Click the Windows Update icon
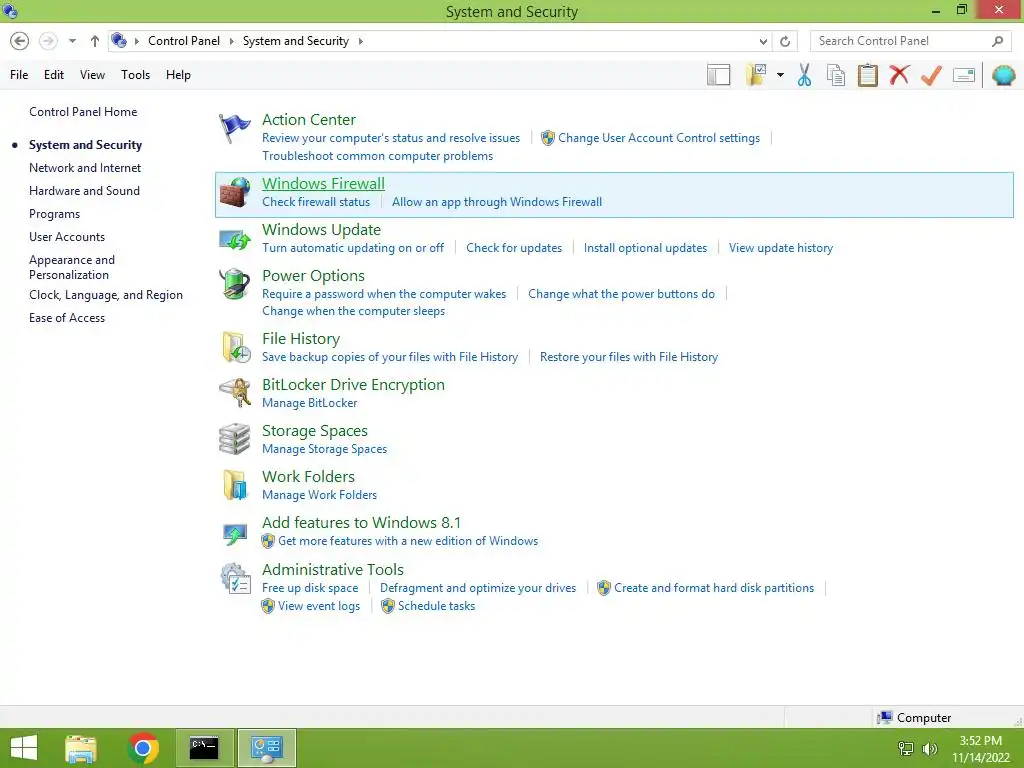The width and height of the screenshot is (1024, 768). point(234,239)
